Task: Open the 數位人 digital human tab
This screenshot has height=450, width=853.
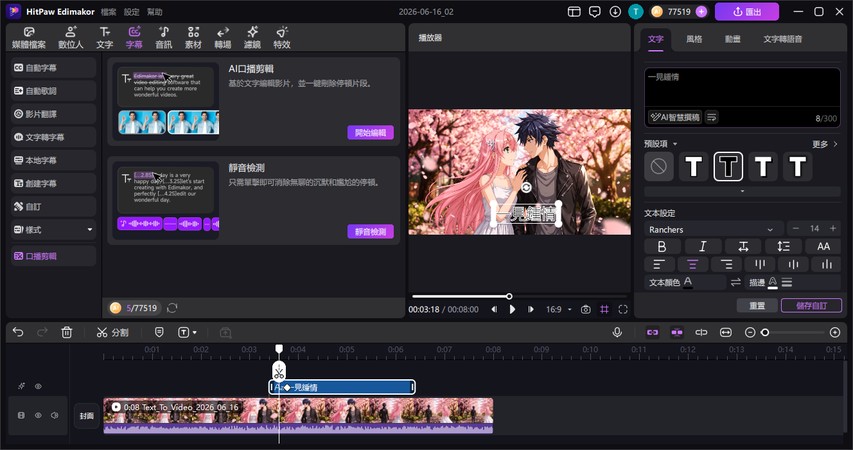Action: tap(71, 38)
